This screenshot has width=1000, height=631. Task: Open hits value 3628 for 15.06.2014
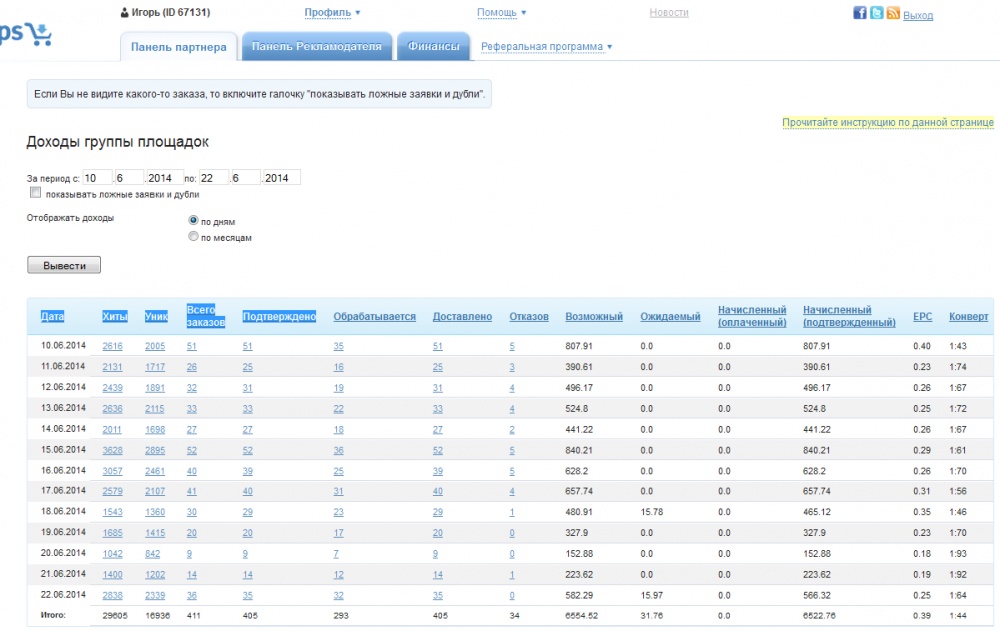[112, 450]
